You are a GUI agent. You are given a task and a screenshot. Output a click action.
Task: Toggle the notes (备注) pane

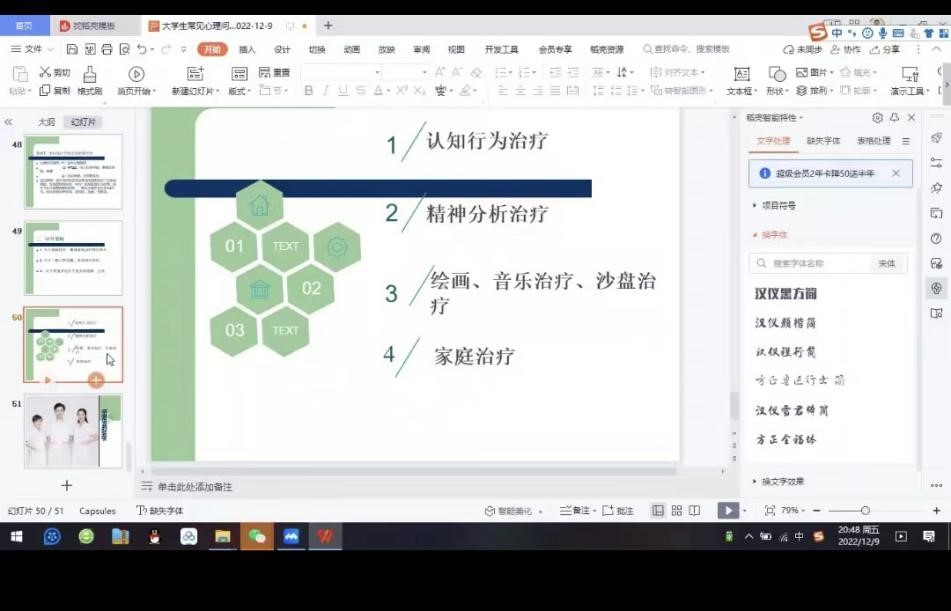tap(577, 511)
